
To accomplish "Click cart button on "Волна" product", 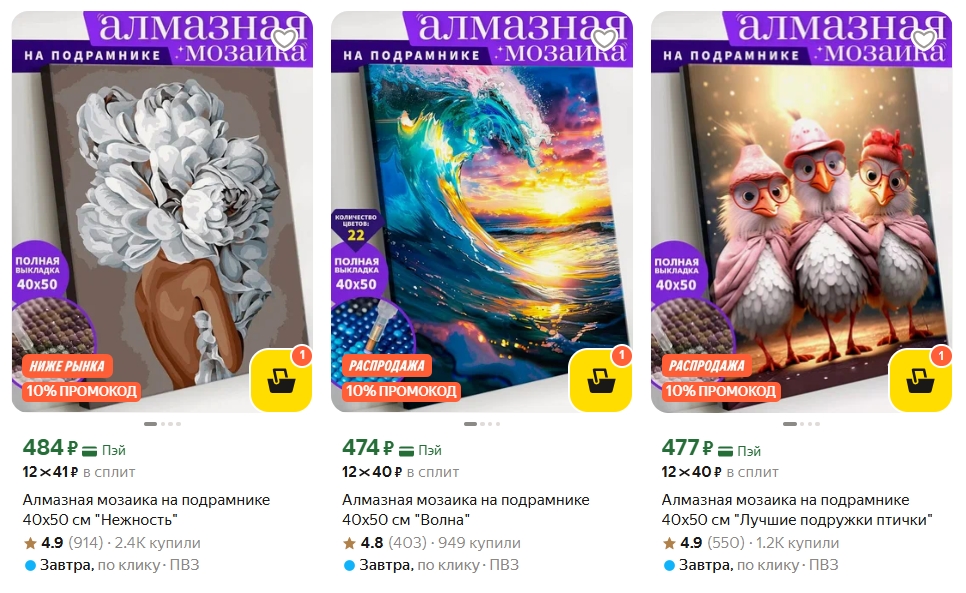I will [601, 380].
